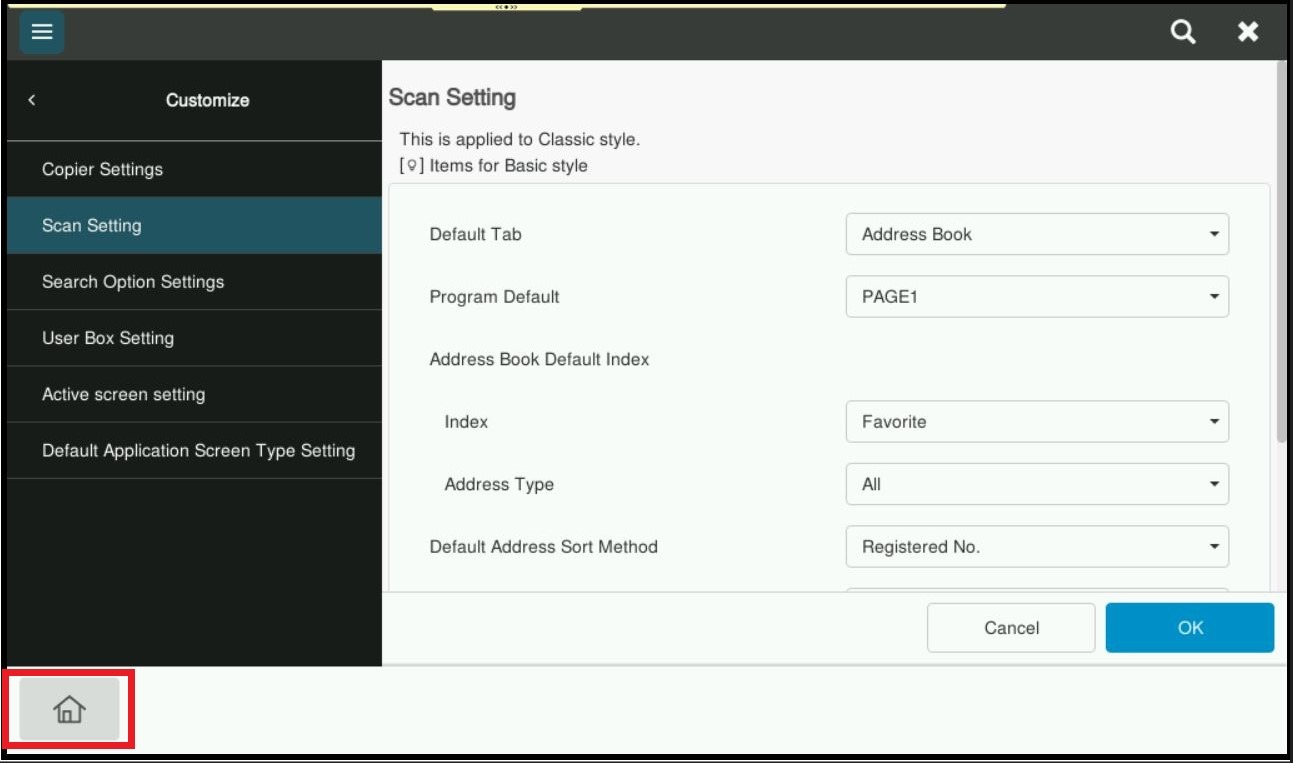Click back arrow beside Customize
The width and height of the screenshot is (1293, 763).
(32, 100)
